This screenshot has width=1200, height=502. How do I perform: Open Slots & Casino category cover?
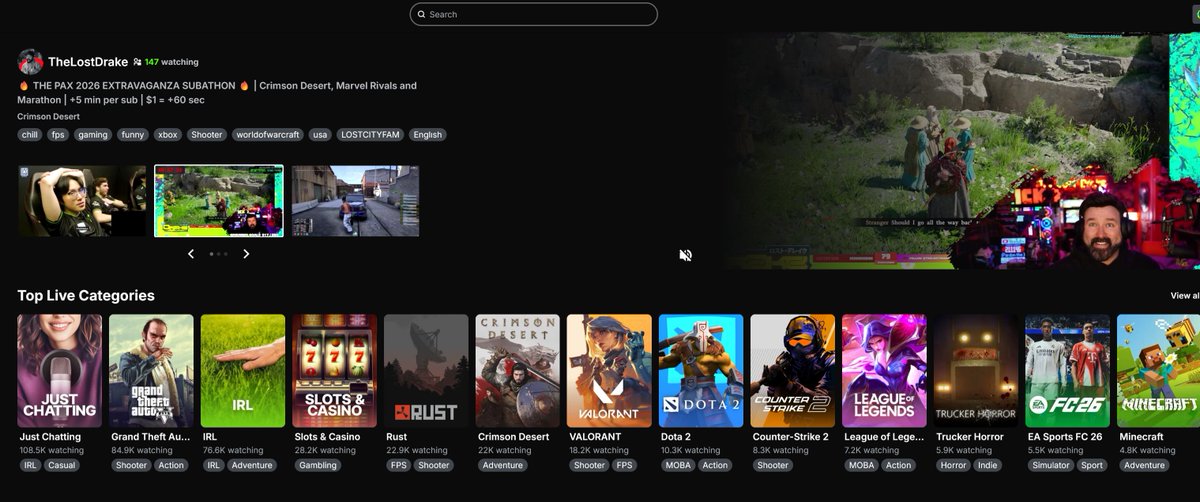[335, 371]
